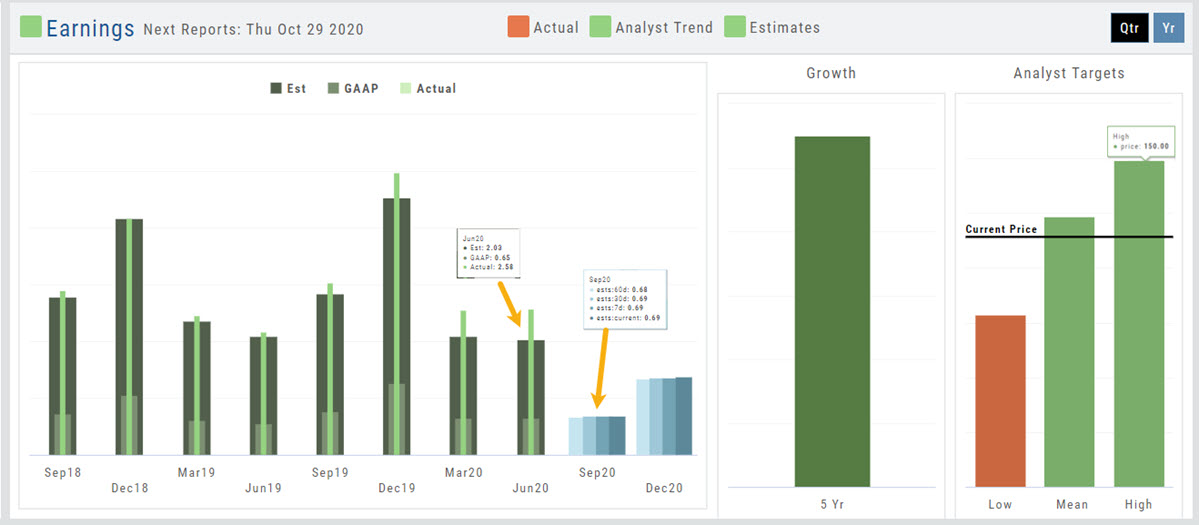Click the 5 Yr growth bar

click(832, 310)
